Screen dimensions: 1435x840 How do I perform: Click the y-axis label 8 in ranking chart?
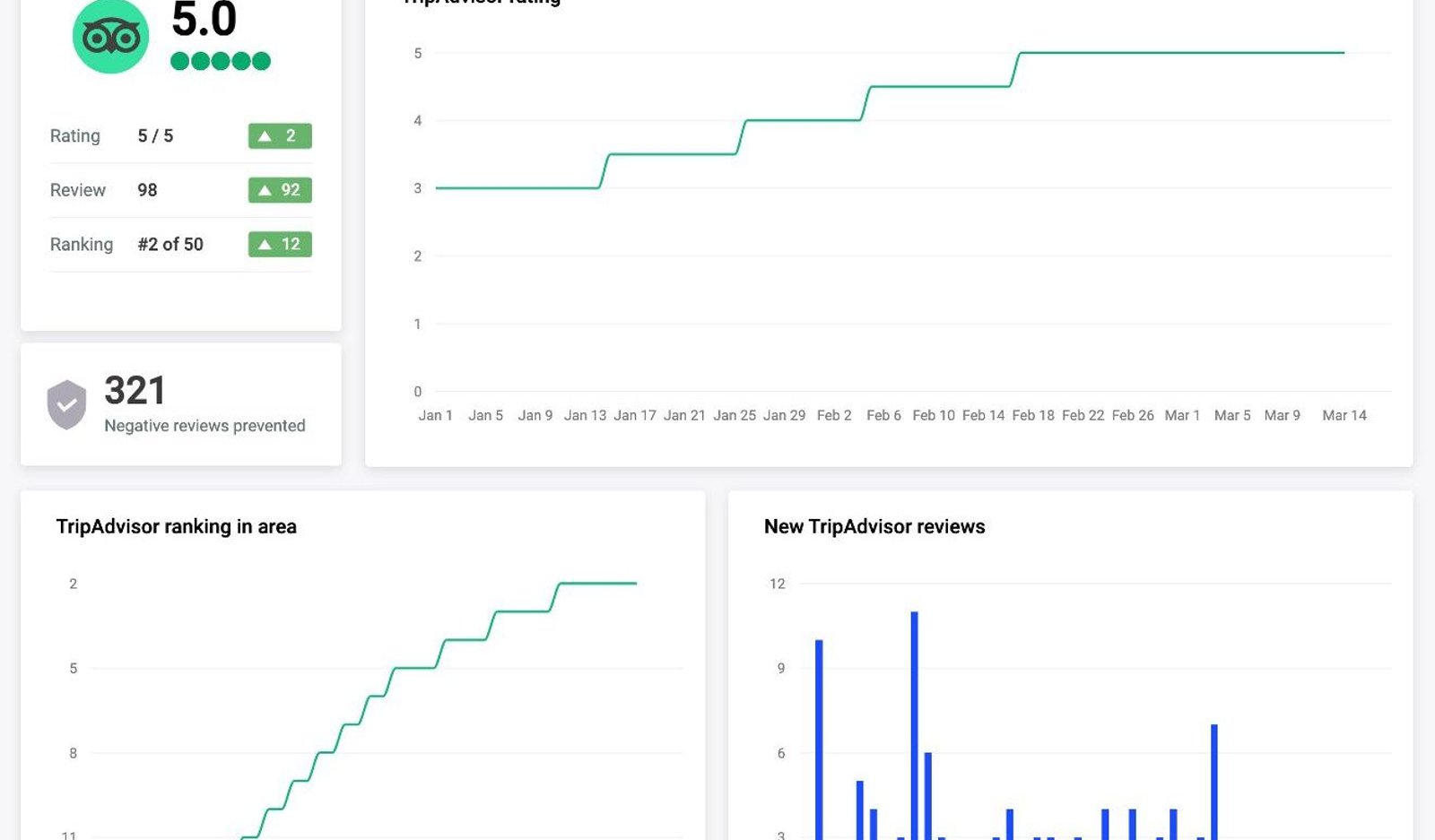tap(74, 753)
